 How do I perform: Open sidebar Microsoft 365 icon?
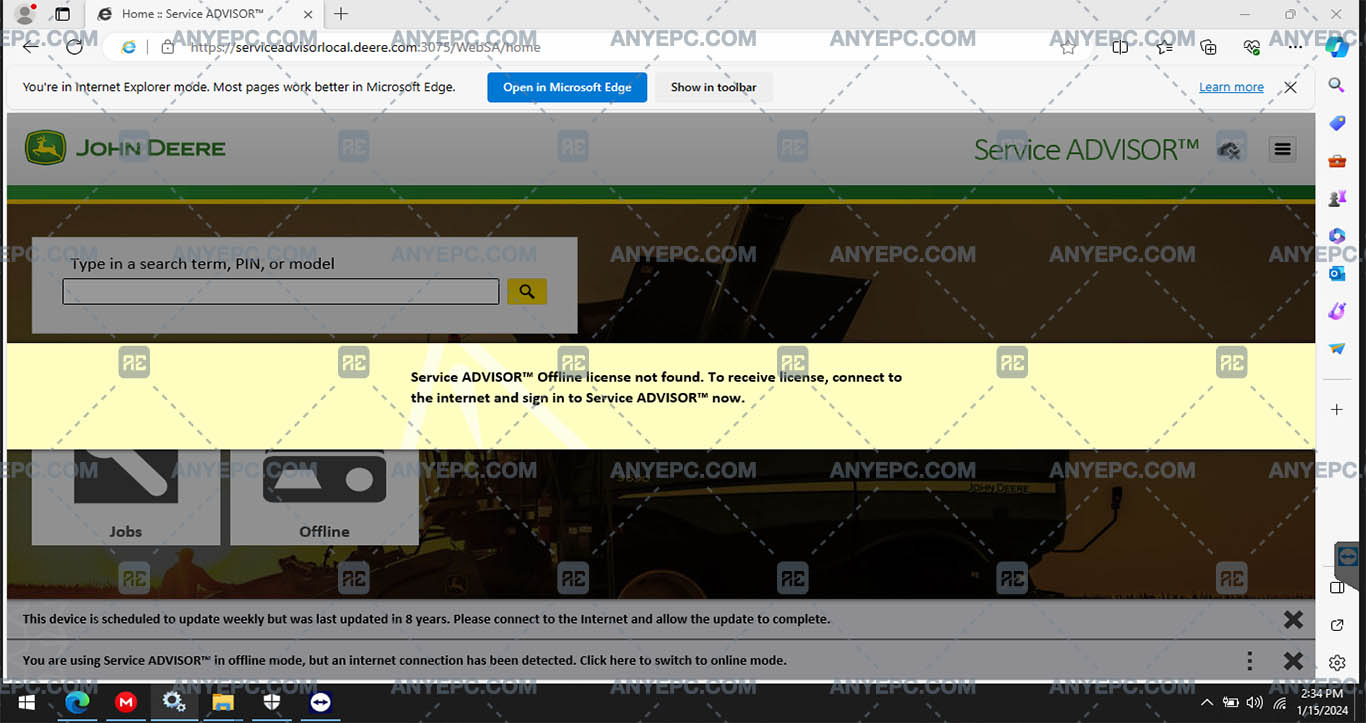tap(1337, 236)
